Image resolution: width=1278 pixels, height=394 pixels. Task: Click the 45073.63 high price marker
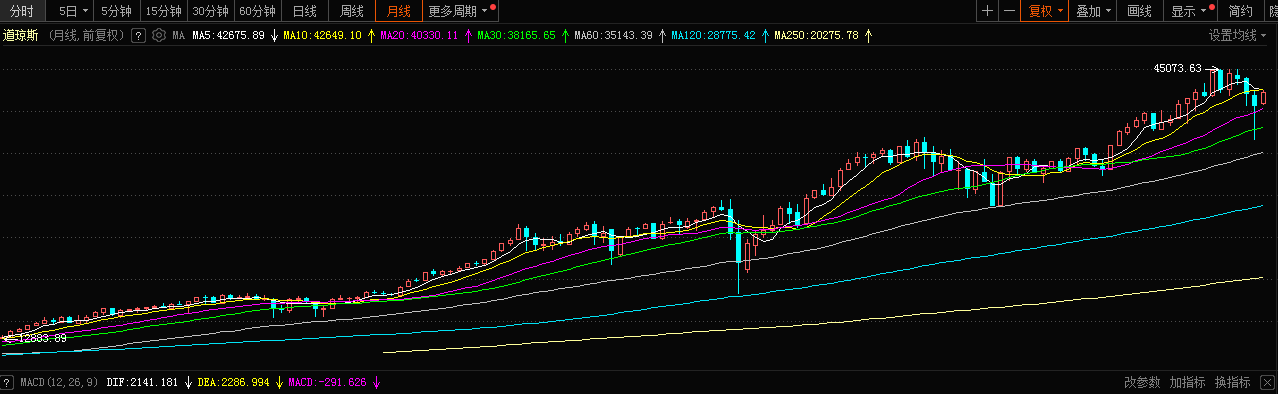[x=1177, y=68]
